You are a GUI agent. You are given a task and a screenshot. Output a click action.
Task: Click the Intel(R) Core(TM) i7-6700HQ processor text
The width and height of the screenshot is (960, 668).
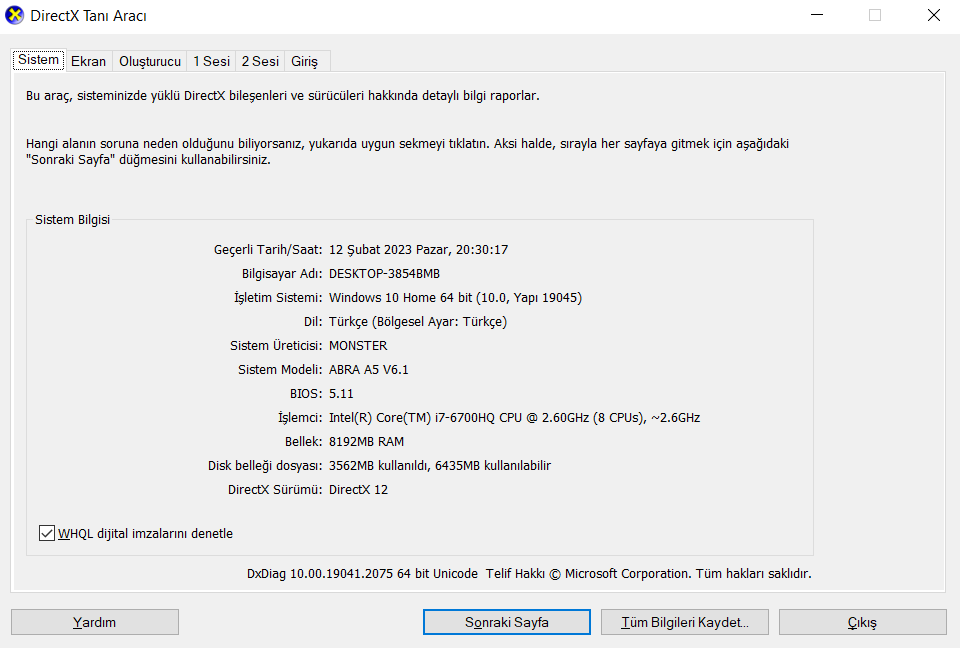[x=514, y=418]
